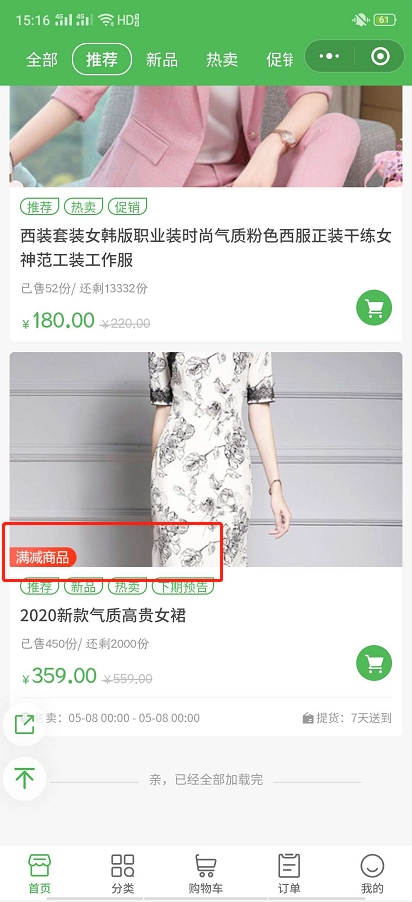Screen dimensions: 412x902
Task: Switch to the 全部 filter tab
Action: [42, 59]
